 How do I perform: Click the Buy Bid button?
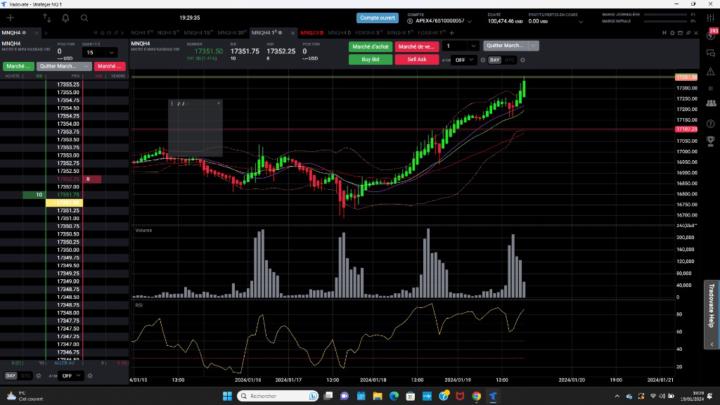(x=370, y=59)
